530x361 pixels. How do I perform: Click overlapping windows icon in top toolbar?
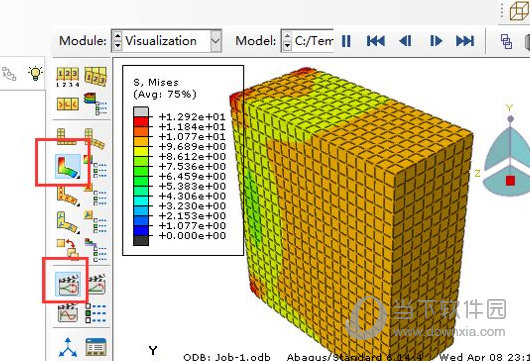tap(506, 42)
